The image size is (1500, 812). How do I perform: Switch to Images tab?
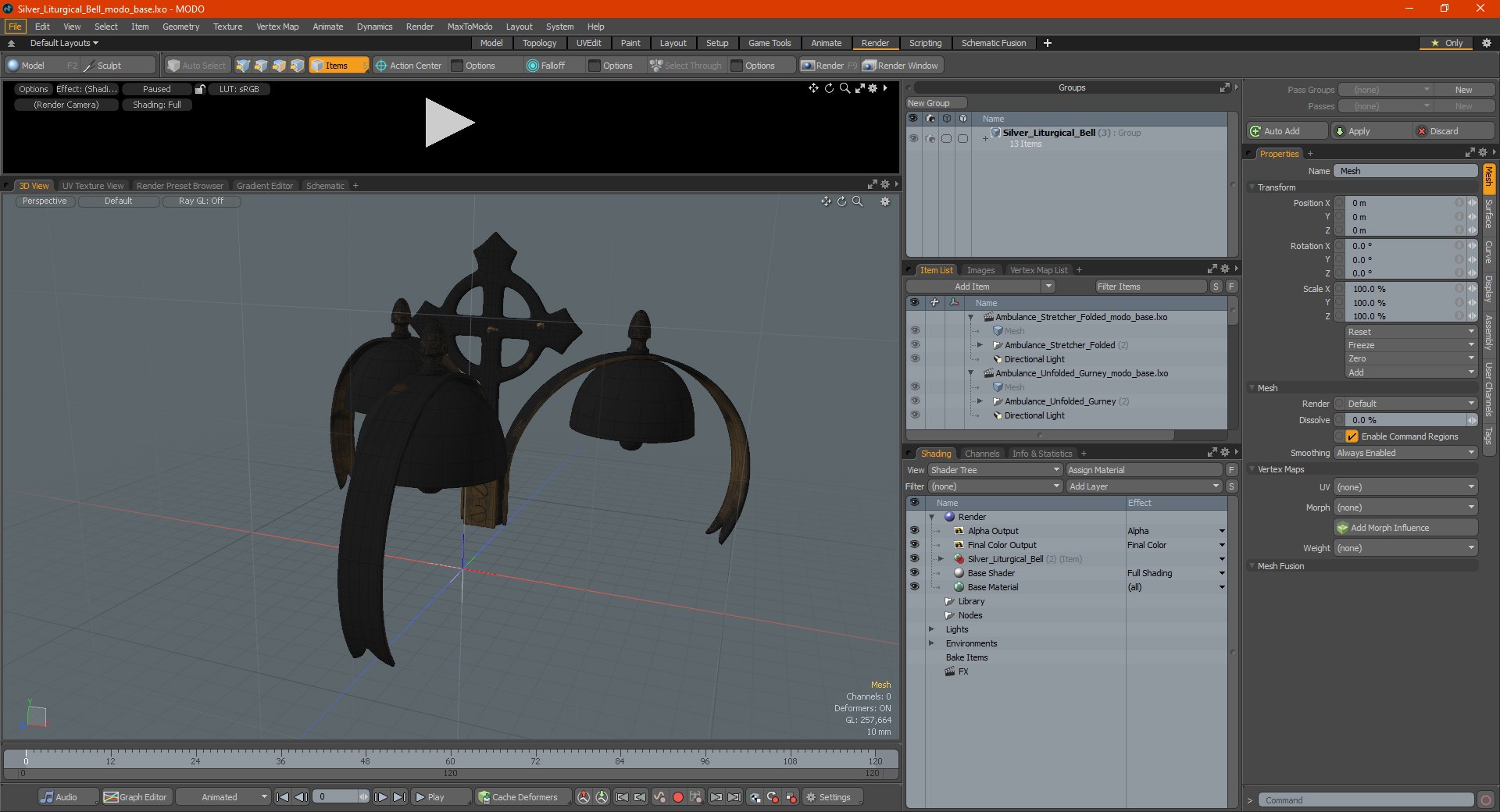980,270
